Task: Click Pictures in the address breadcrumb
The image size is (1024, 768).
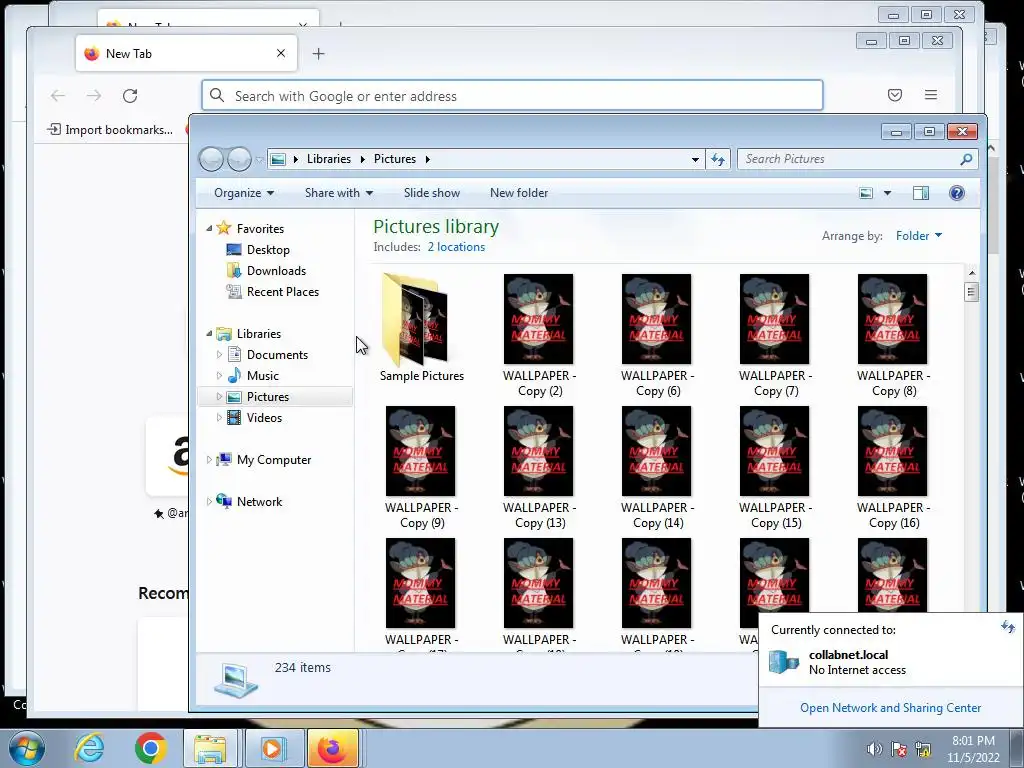Action: pos(394,159)
